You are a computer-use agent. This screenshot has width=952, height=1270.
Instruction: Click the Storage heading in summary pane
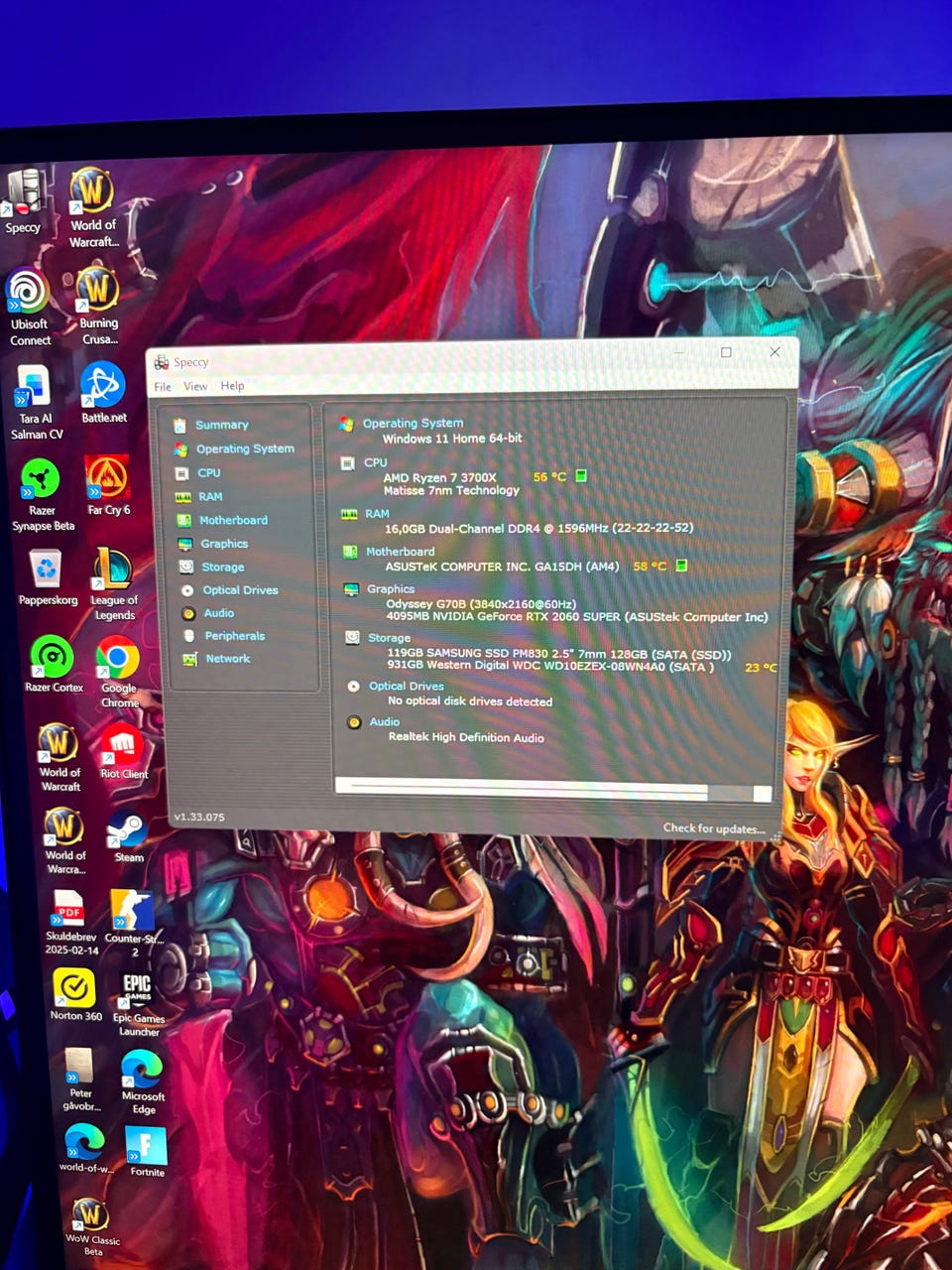point(389,638)
